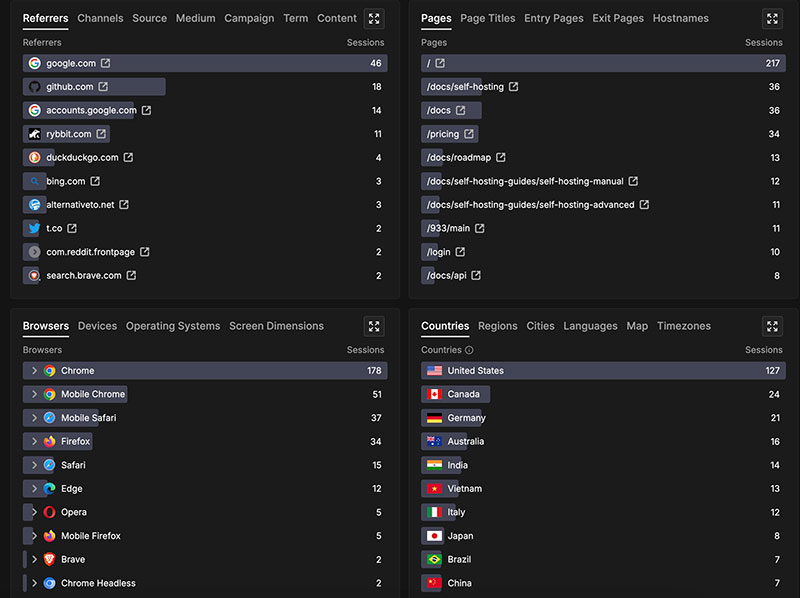Open t.co external link icon

(72, 228)
